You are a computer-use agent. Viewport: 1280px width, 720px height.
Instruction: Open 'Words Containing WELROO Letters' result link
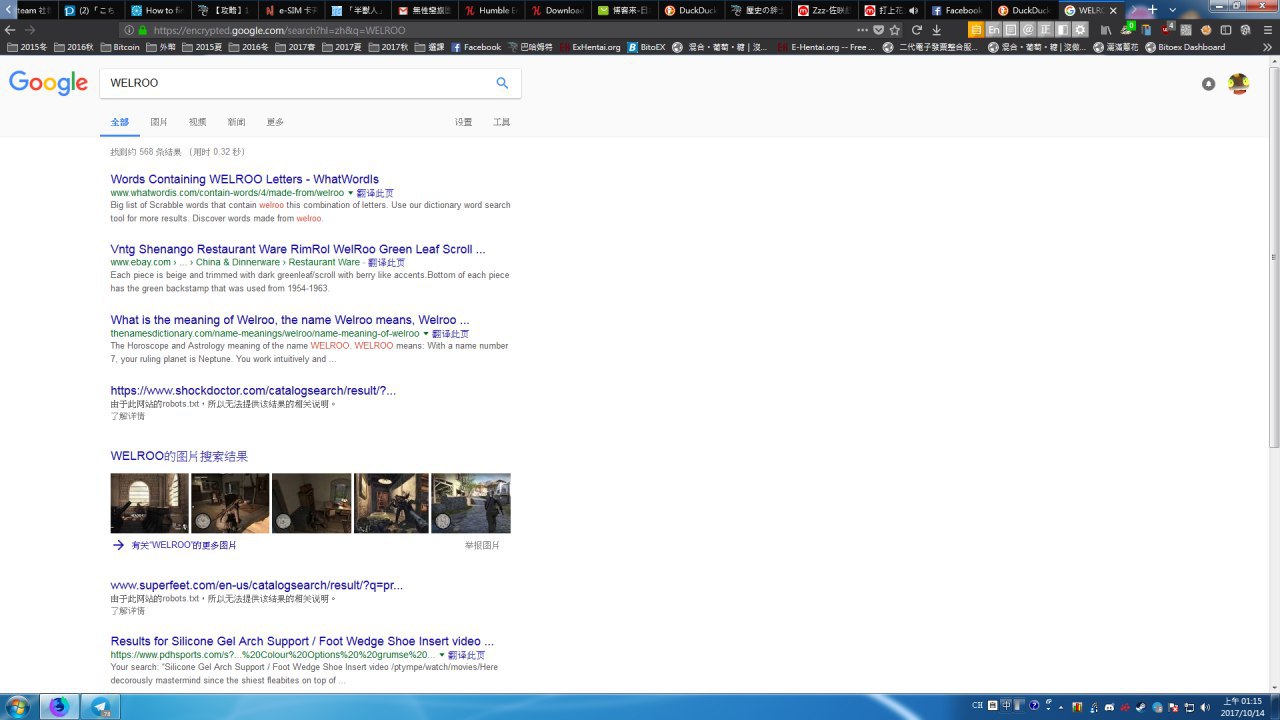click(x=244, y=179)
